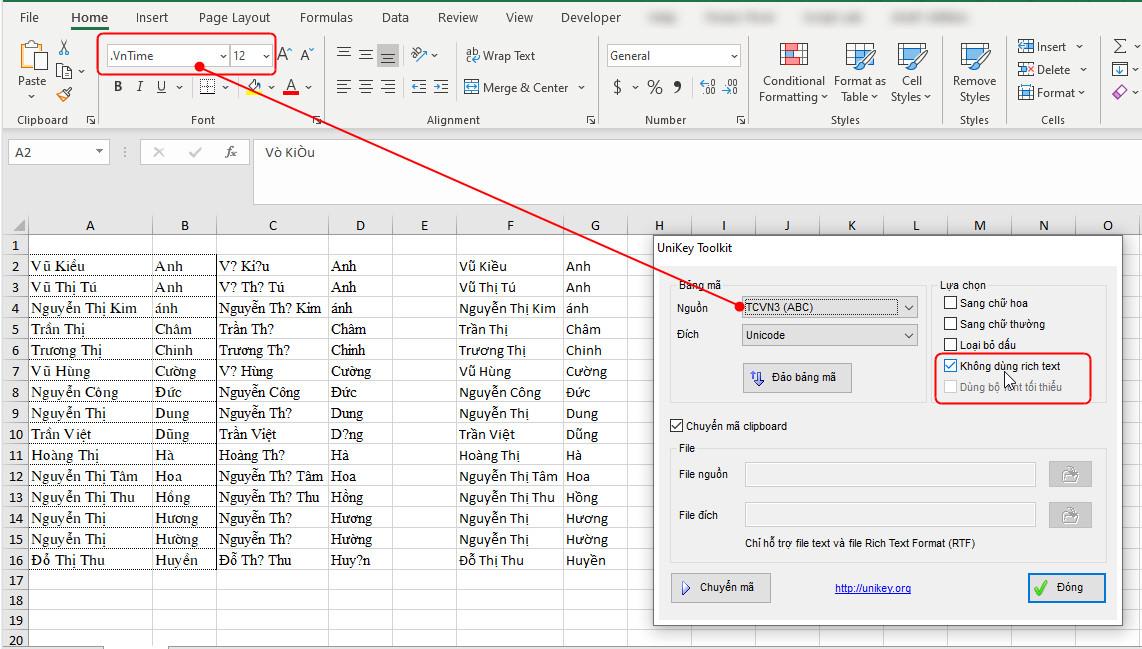
Task: Toggle the Chuyển mã clipboard checkbox
Action: click(x=677, y=425)
